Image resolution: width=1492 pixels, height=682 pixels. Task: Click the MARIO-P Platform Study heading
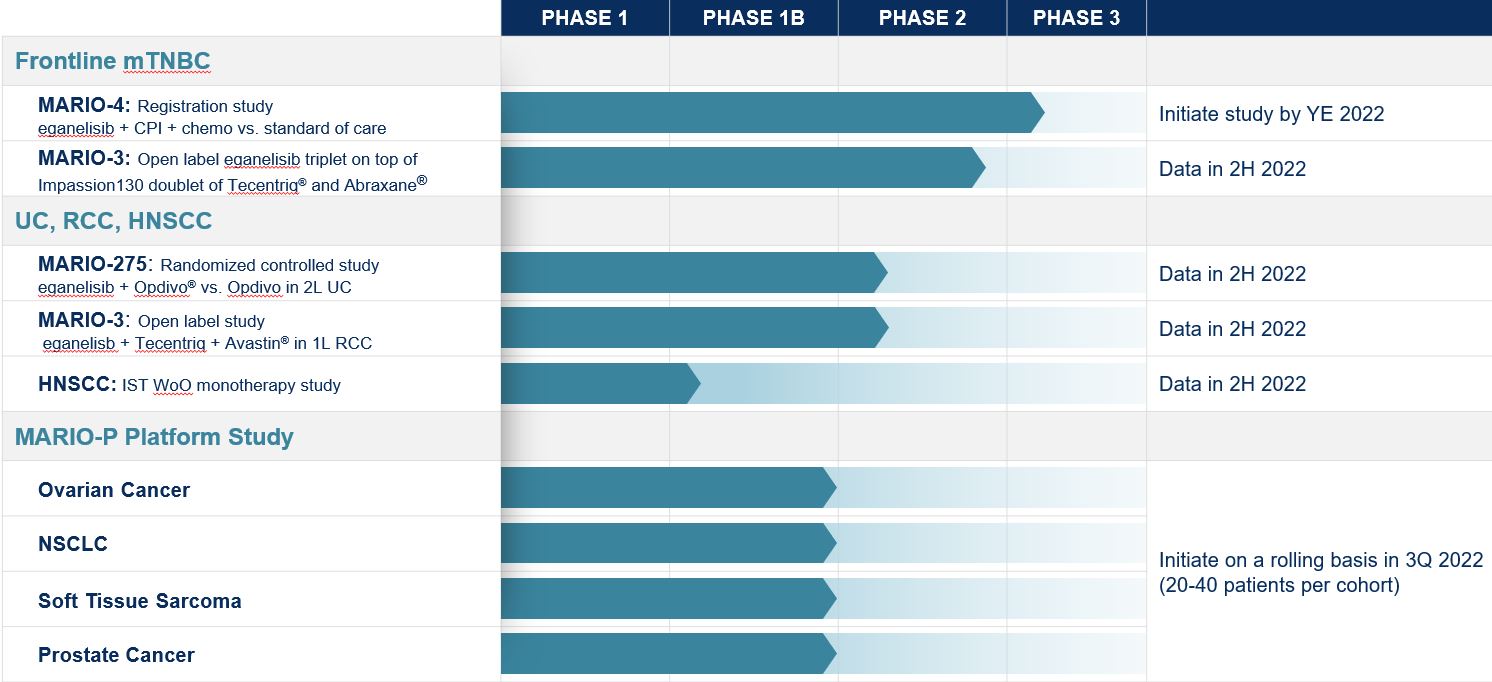[x=154, y=437]
